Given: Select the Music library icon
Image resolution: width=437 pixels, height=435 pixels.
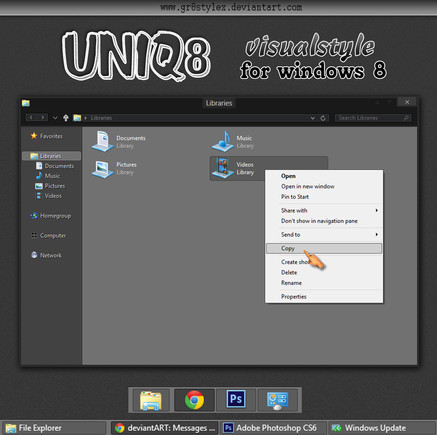Looking at the screenshot, I should pyautogui.click(x=223, y=141).
